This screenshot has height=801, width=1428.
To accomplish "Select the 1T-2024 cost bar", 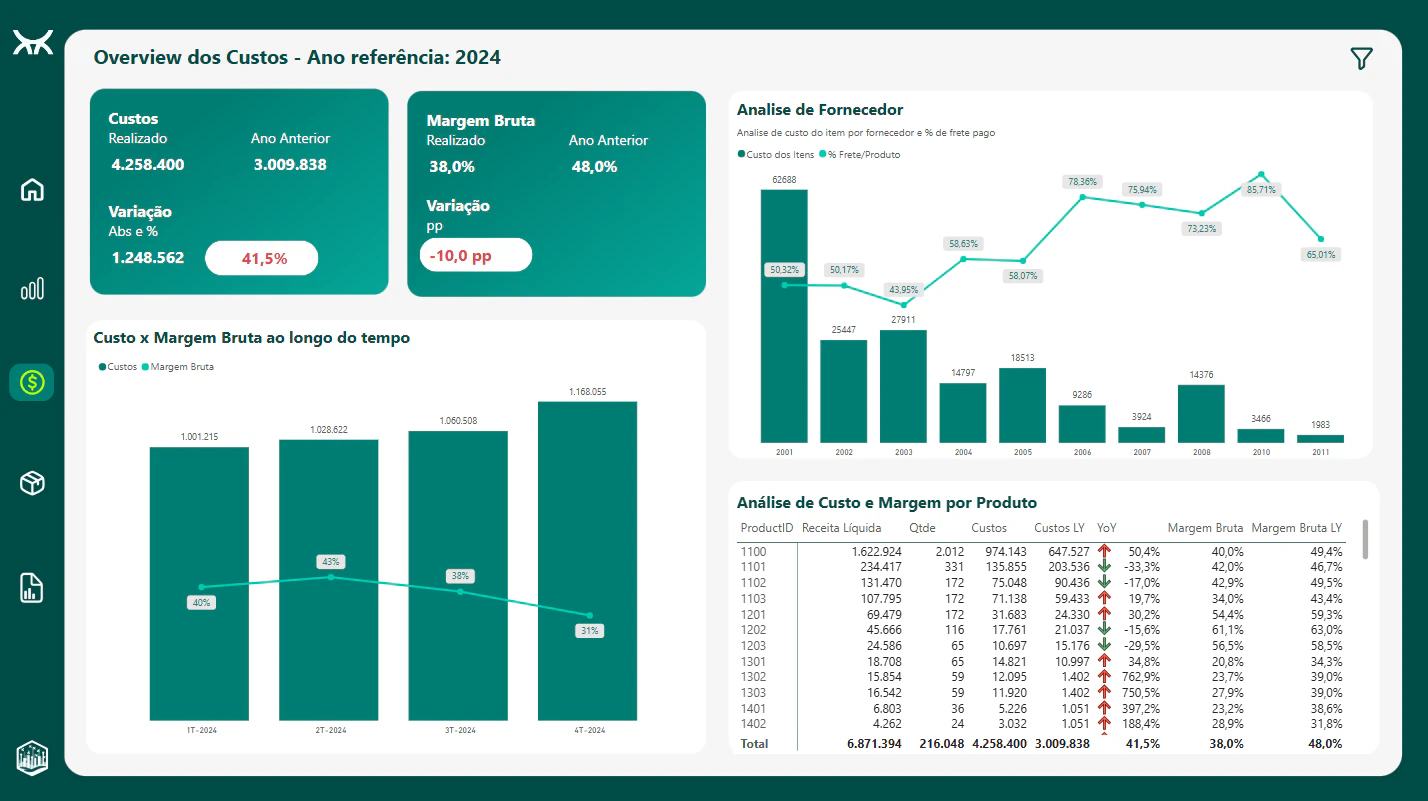I will [x=199, y=583].
